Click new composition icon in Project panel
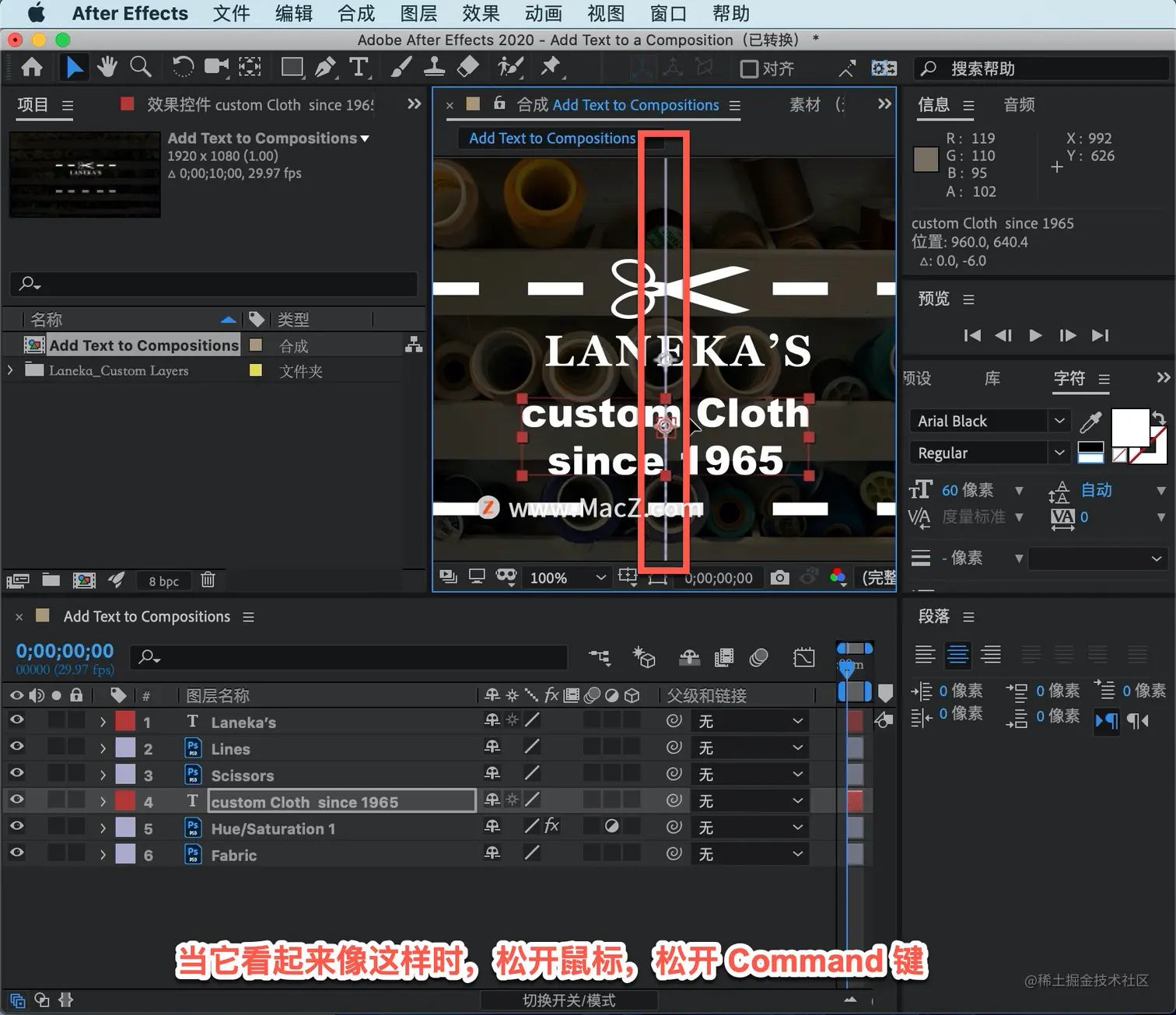The height and width of the screenshot is (1015, 1176). (84, 579)
